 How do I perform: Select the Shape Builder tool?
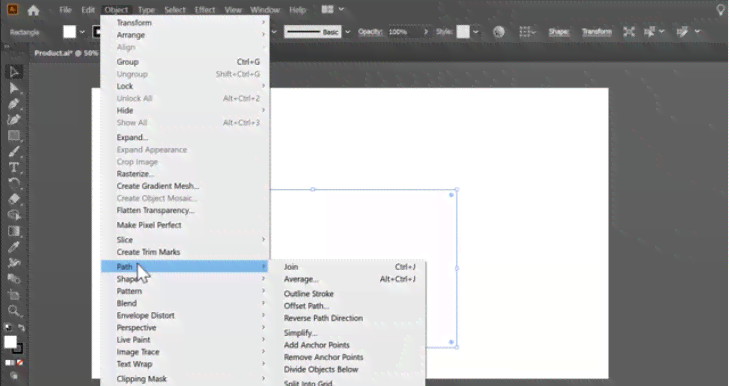pos(14,215)
